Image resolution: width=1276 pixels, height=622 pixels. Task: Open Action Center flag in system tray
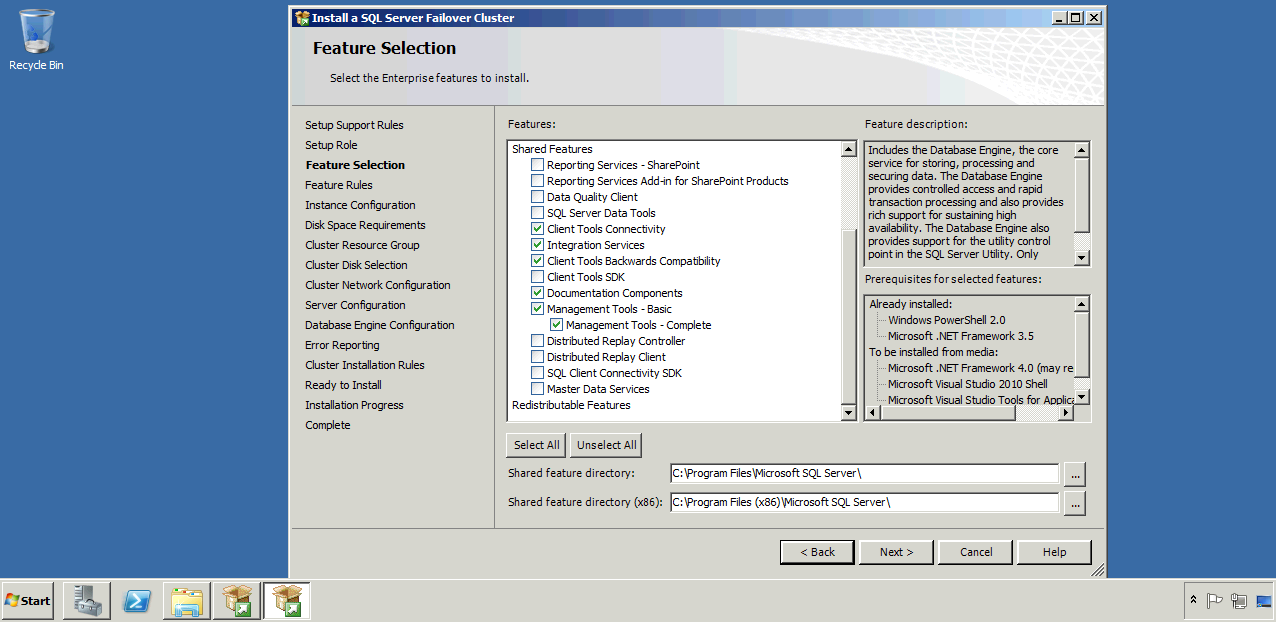click(x=1215, y=601)
